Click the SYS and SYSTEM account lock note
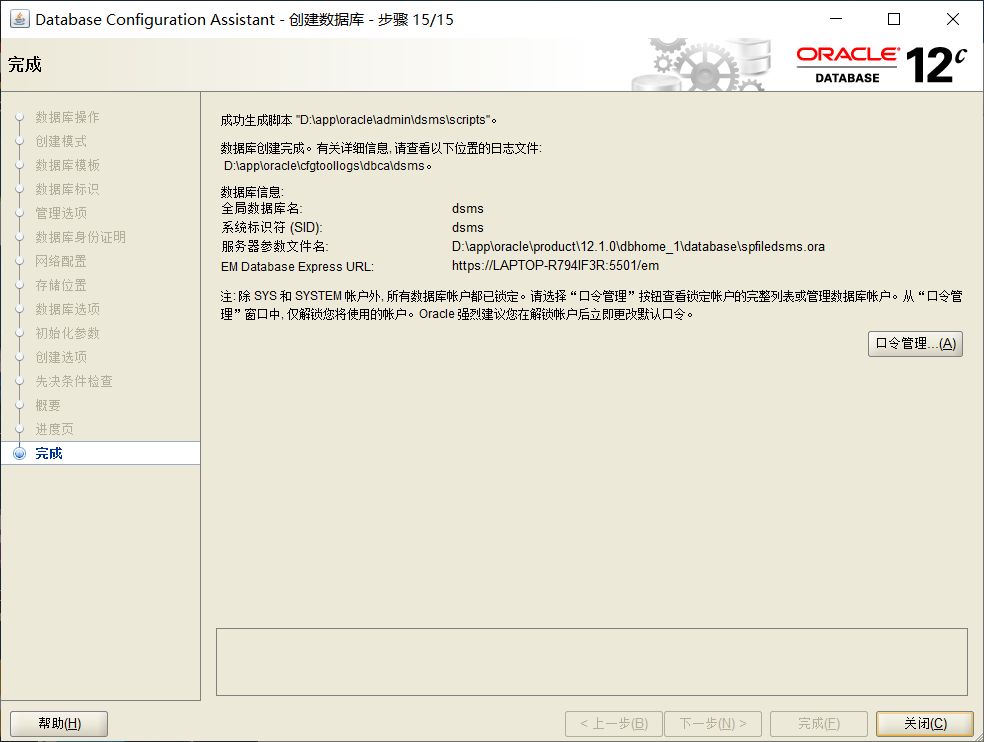 (x=591, y=304)
